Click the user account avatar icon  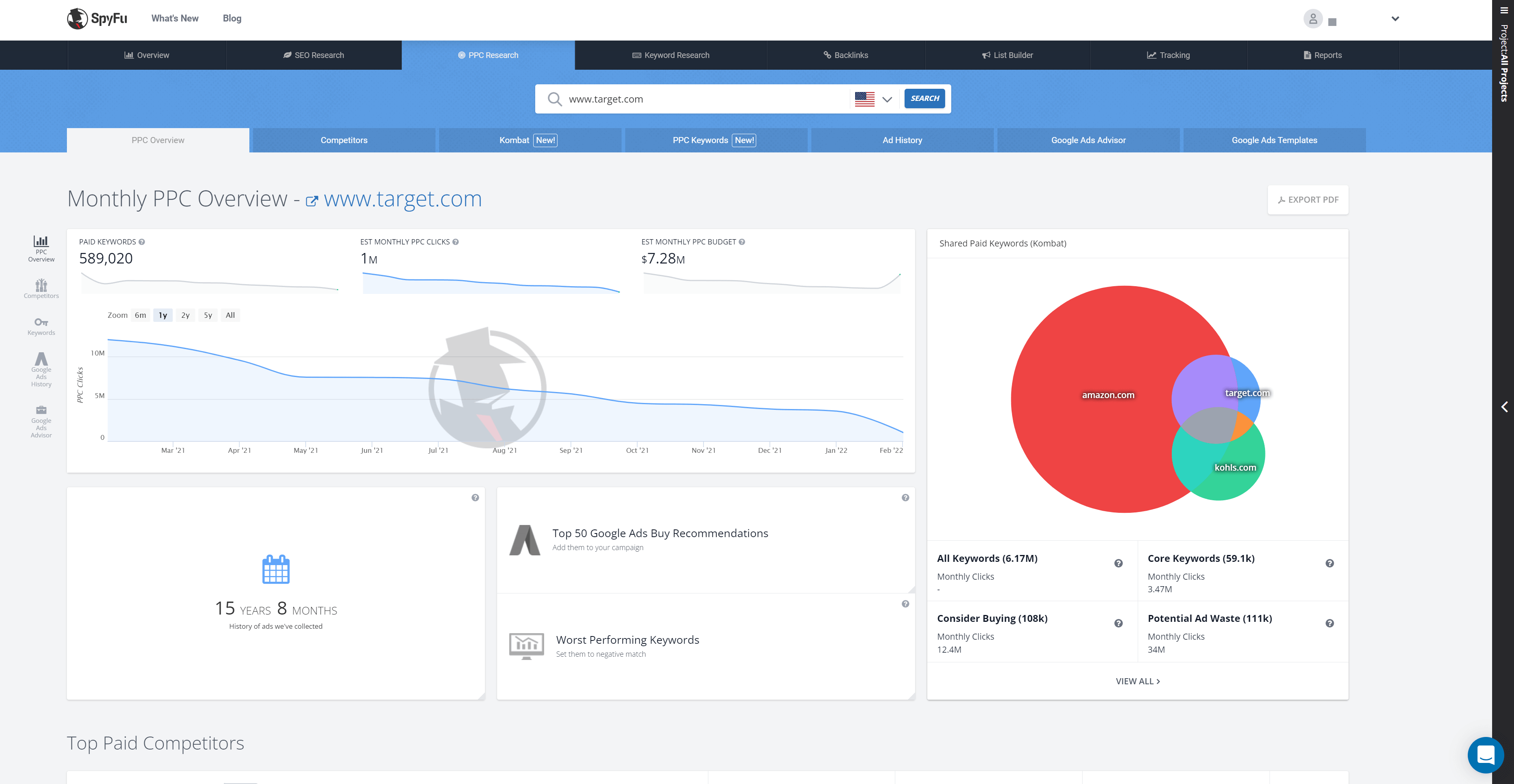pyautogui.click(x=1312, y=19)
